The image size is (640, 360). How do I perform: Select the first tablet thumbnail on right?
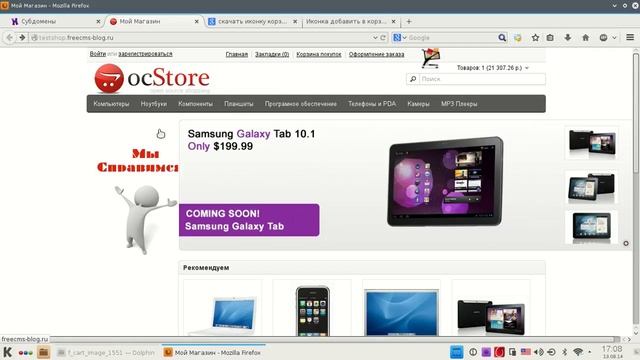(x=591, y=143)
